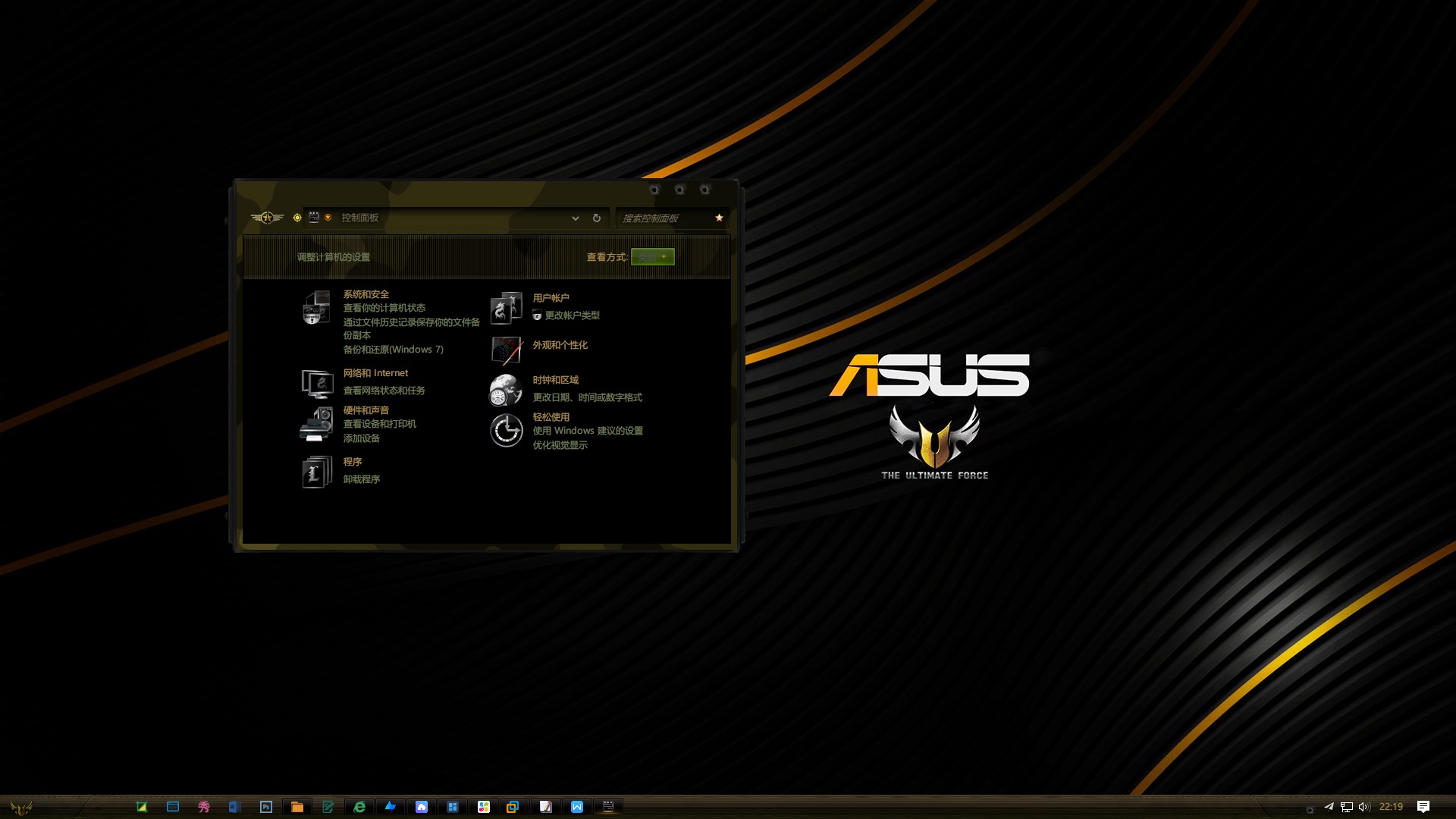Viewport: 1456px width, 819px height.
Task: Click the 程序 category icon
Action: (317, 472)
